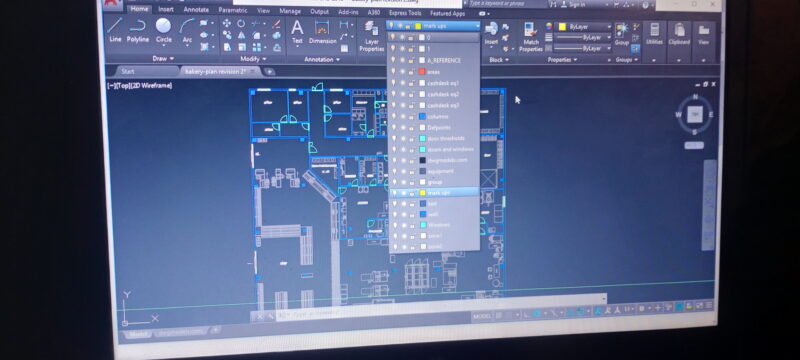Select the Scale tool in Modify
This screenshot has height=360, width=800.
click(242, 47)
